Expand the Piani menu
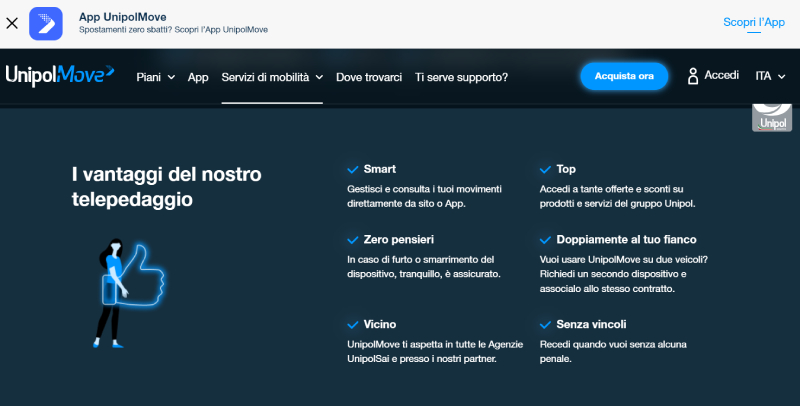Viewport: 800px width, 406px height. [x=156, y=77]
